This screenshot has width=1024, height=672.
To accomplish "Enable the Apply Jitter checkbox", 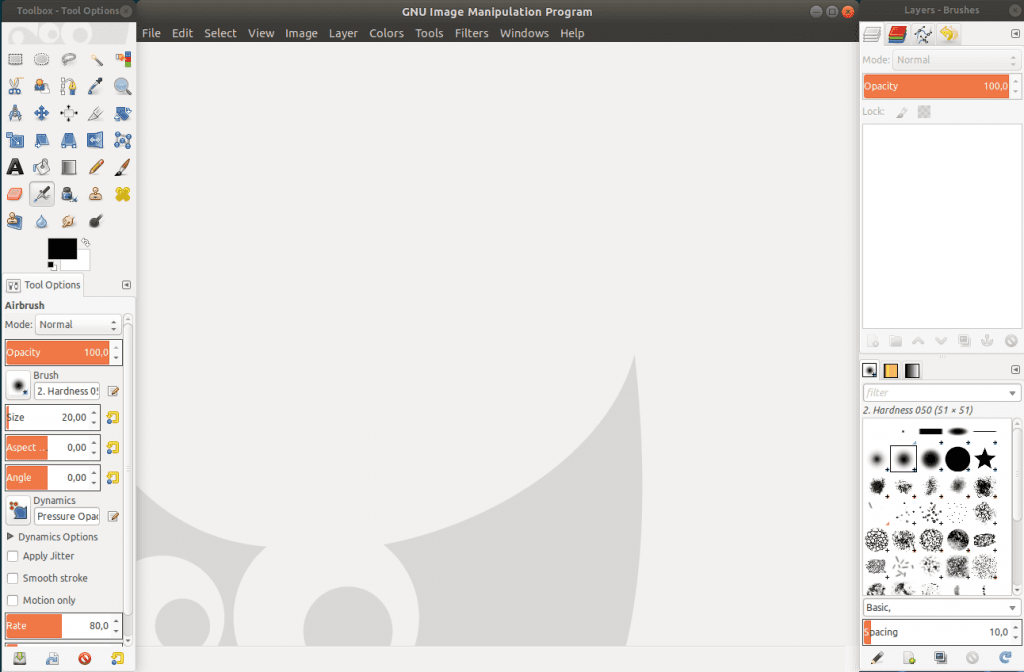I will [13, 556].
